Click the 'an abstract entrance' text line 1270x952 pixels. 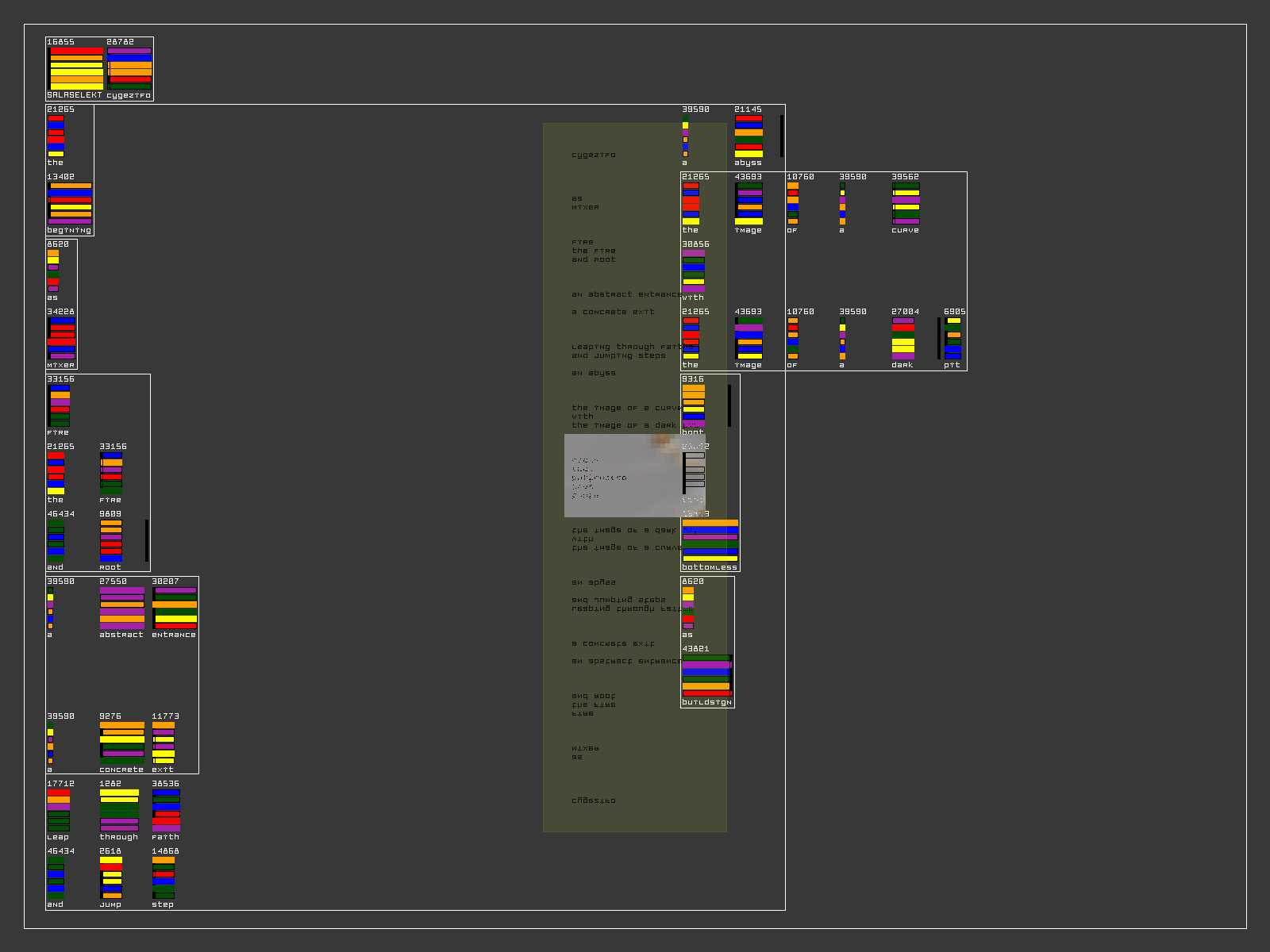tap(623, 294)
